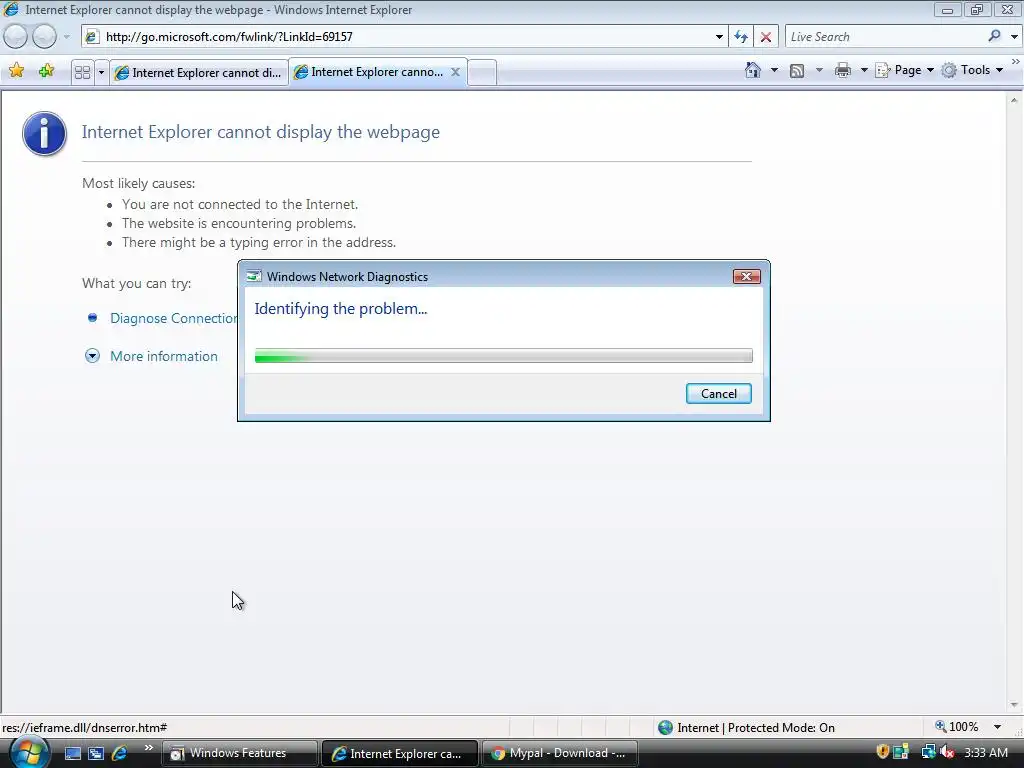
Task: Open the Page menu
Action: pos(904,70)
